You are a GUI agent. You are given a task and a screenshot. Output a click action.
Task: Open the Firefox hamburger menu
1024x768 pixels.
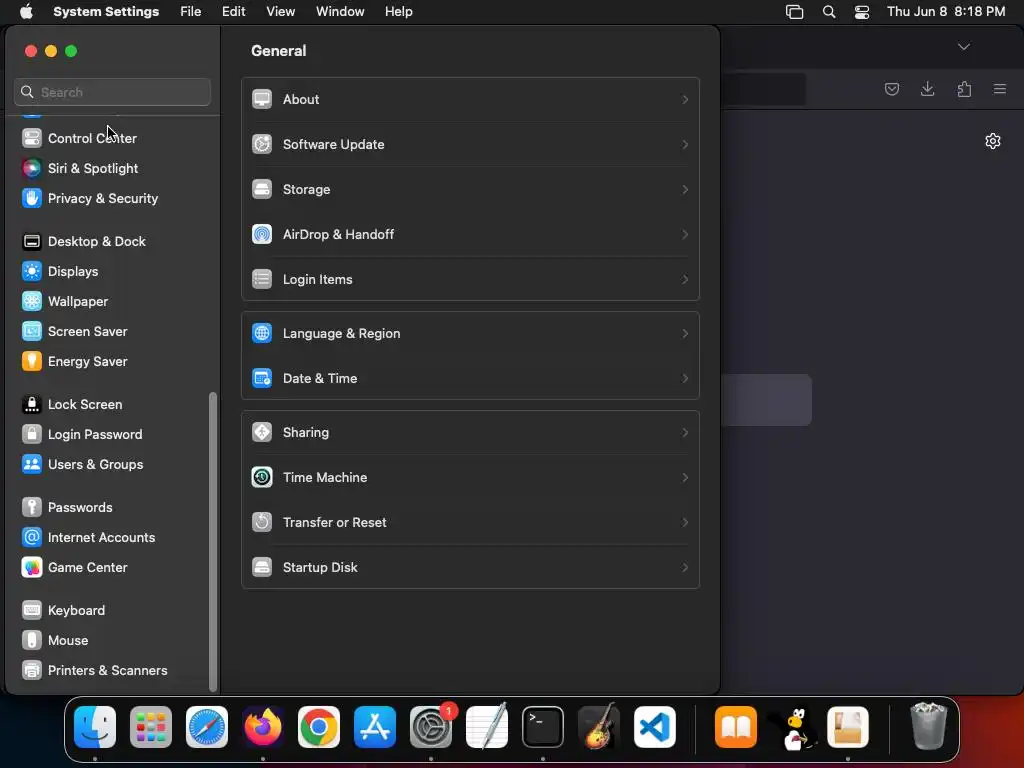click(1000, 89)
